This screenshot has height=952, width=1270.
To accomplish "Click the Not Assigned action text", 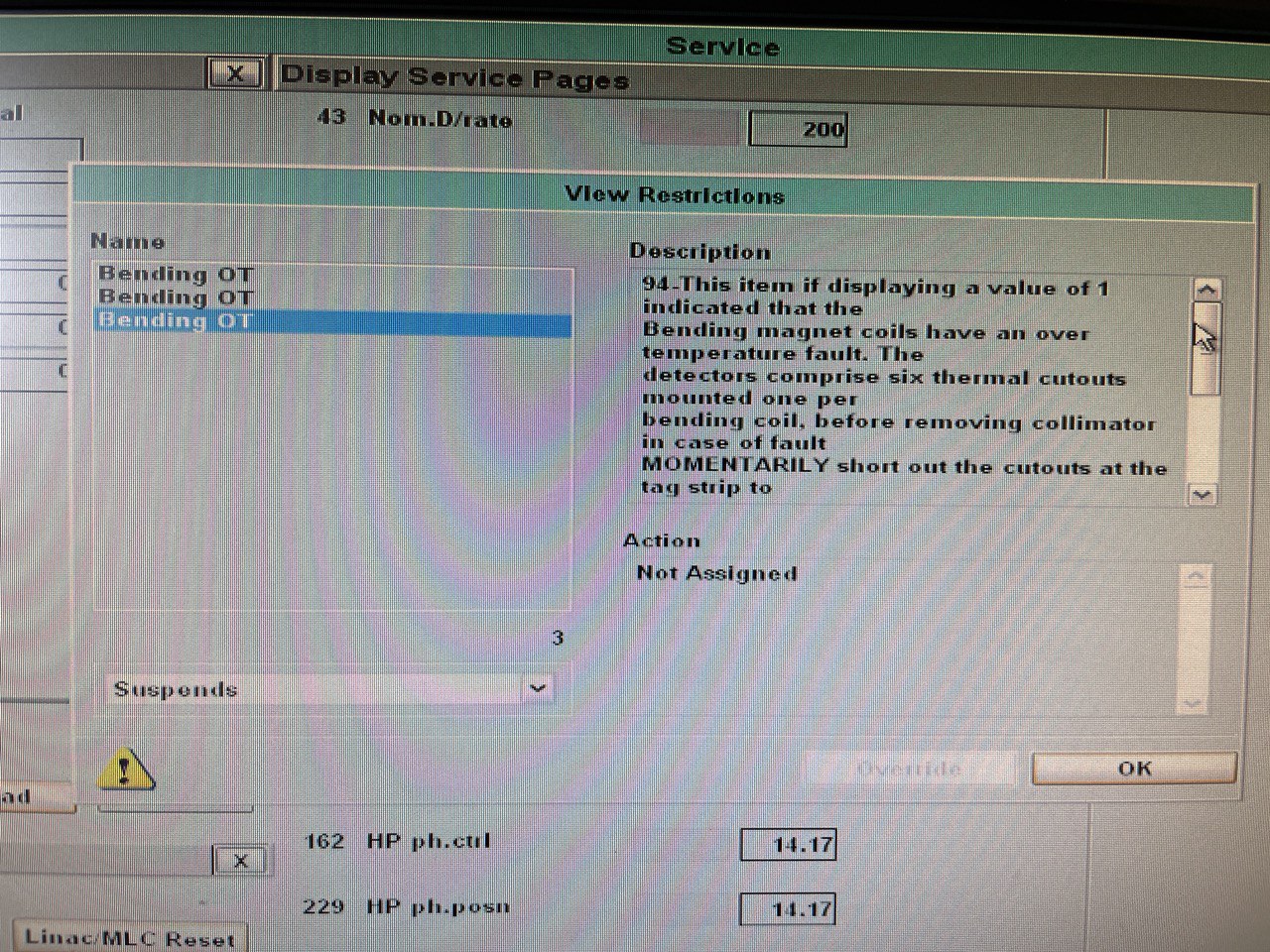I will (x=717, y=573).
